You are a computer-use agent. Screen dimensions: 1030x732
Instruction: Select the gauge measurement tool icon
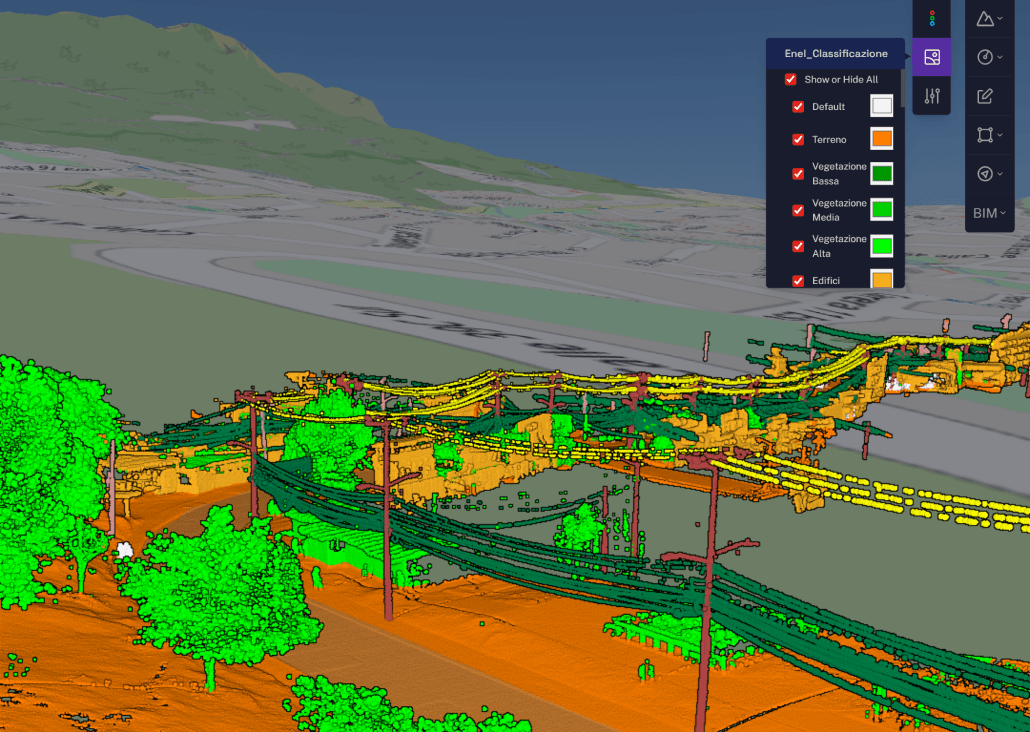point(984,57)
